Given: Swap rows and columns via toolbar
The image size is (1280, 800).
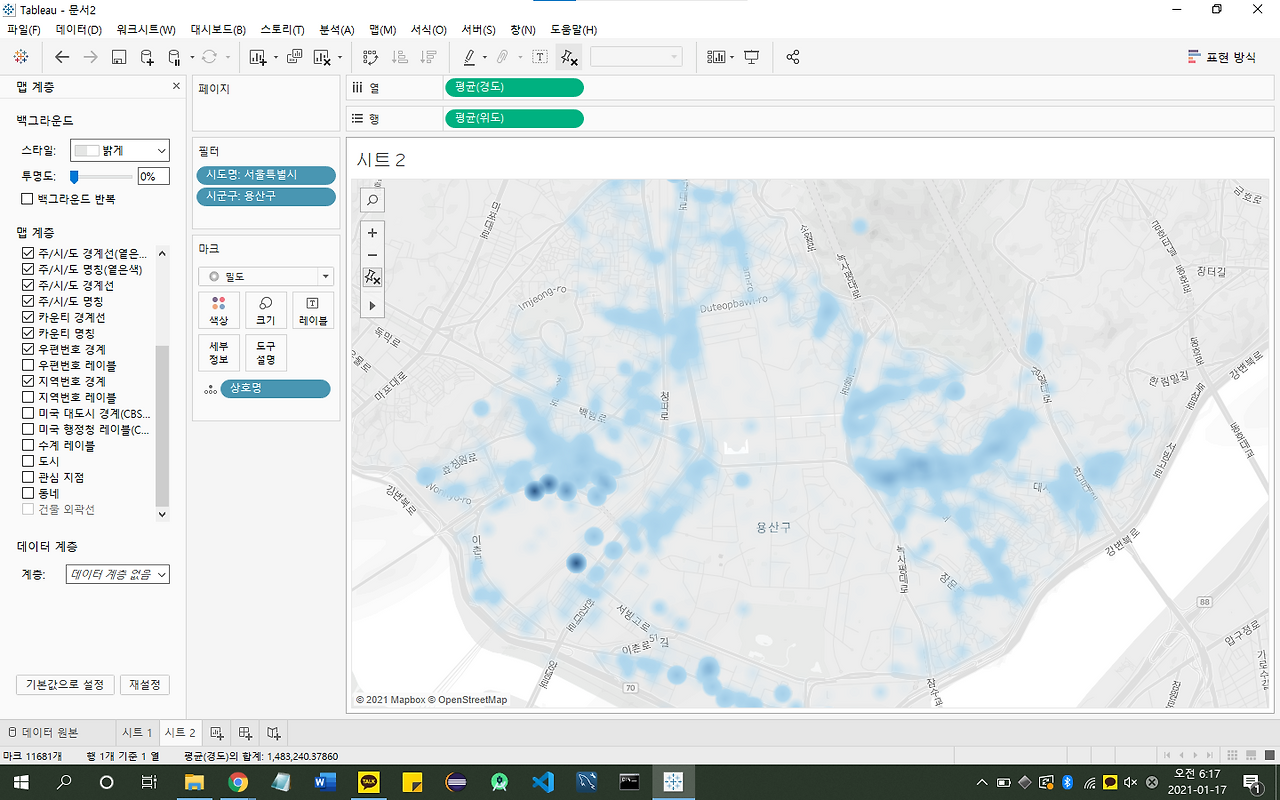Looking at the screenshot, I should tap(370, 57).
